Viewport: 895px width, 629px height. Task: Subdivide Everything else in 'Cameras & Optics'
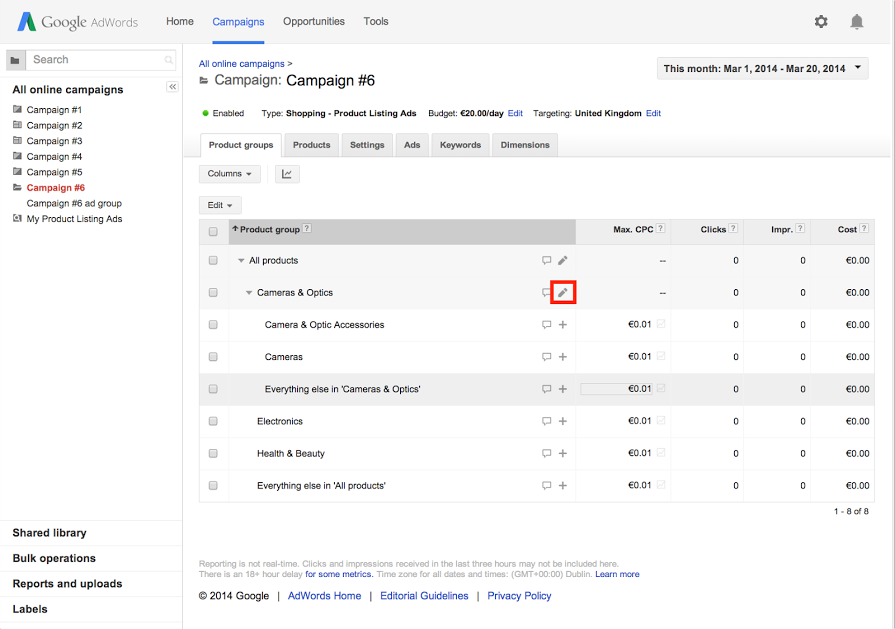click(x=563, y=389)
